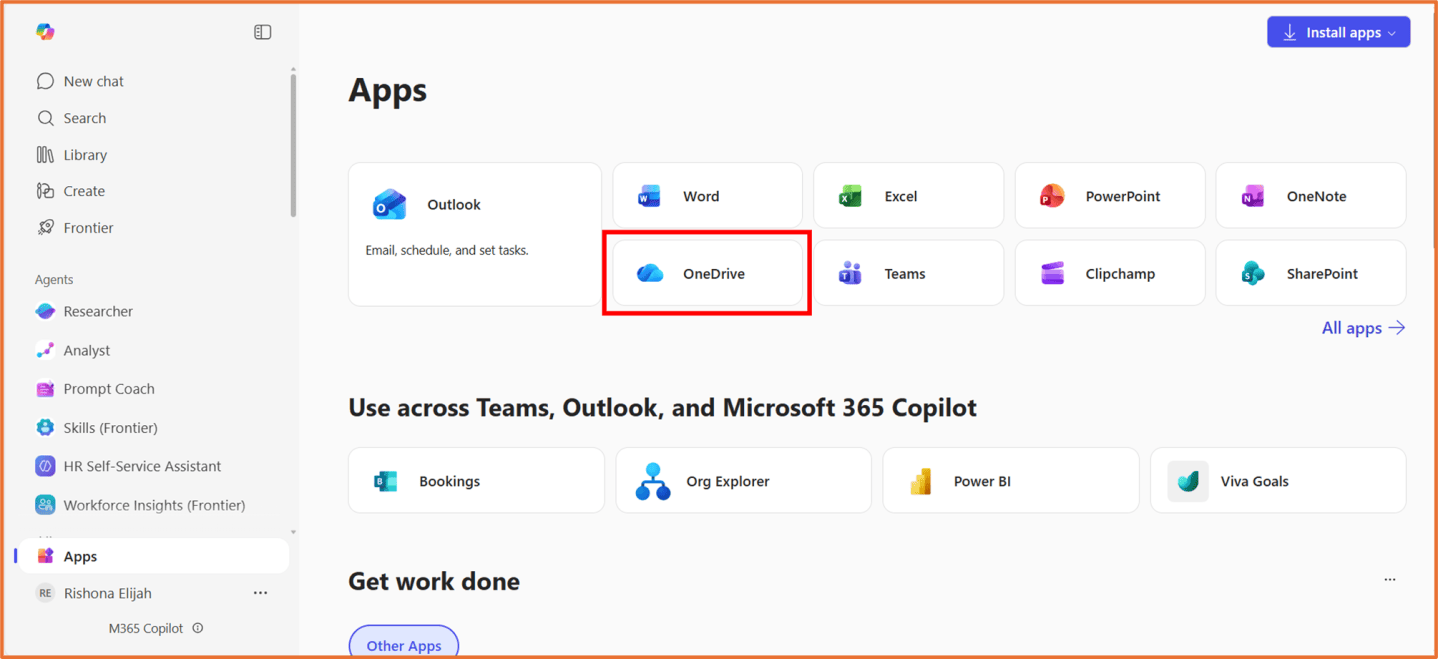1438x659 pixels.
Task: Launch PowerPoint from the Apps grid
Action: (x=1110, y=196)
